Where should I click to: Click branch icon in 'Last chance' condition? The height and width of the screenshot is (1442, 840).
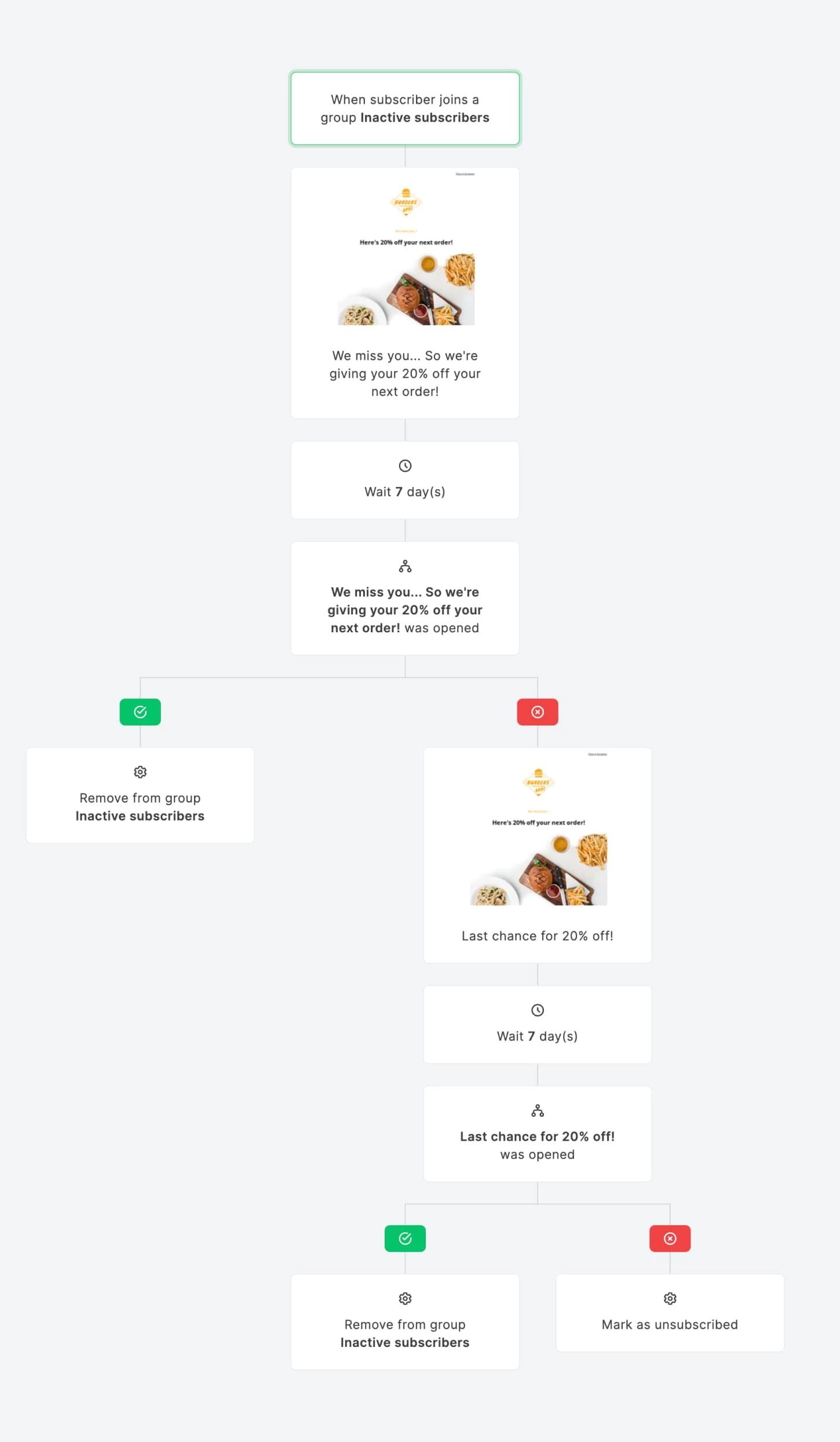538,1110
